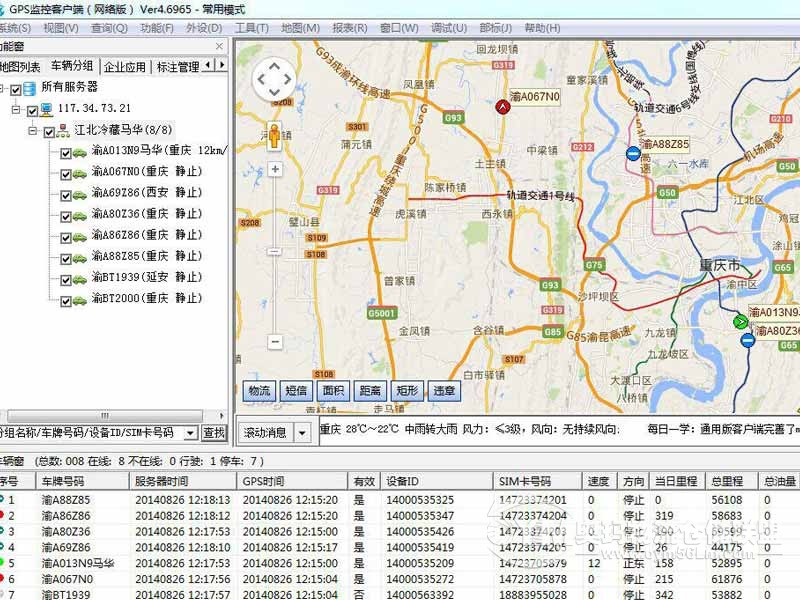This screenshot has width=800, height=600.
Task: Click status dot in table row 渝A013N9马华
Action: click(x=2, y=562)
